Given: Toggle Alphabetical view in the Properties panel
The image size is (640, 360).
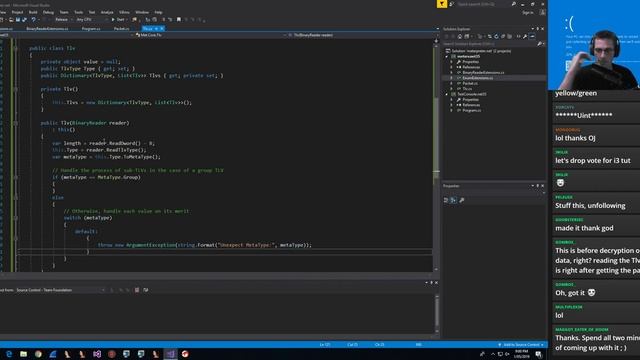Looking at the screenshot, I should pos(453,200).
